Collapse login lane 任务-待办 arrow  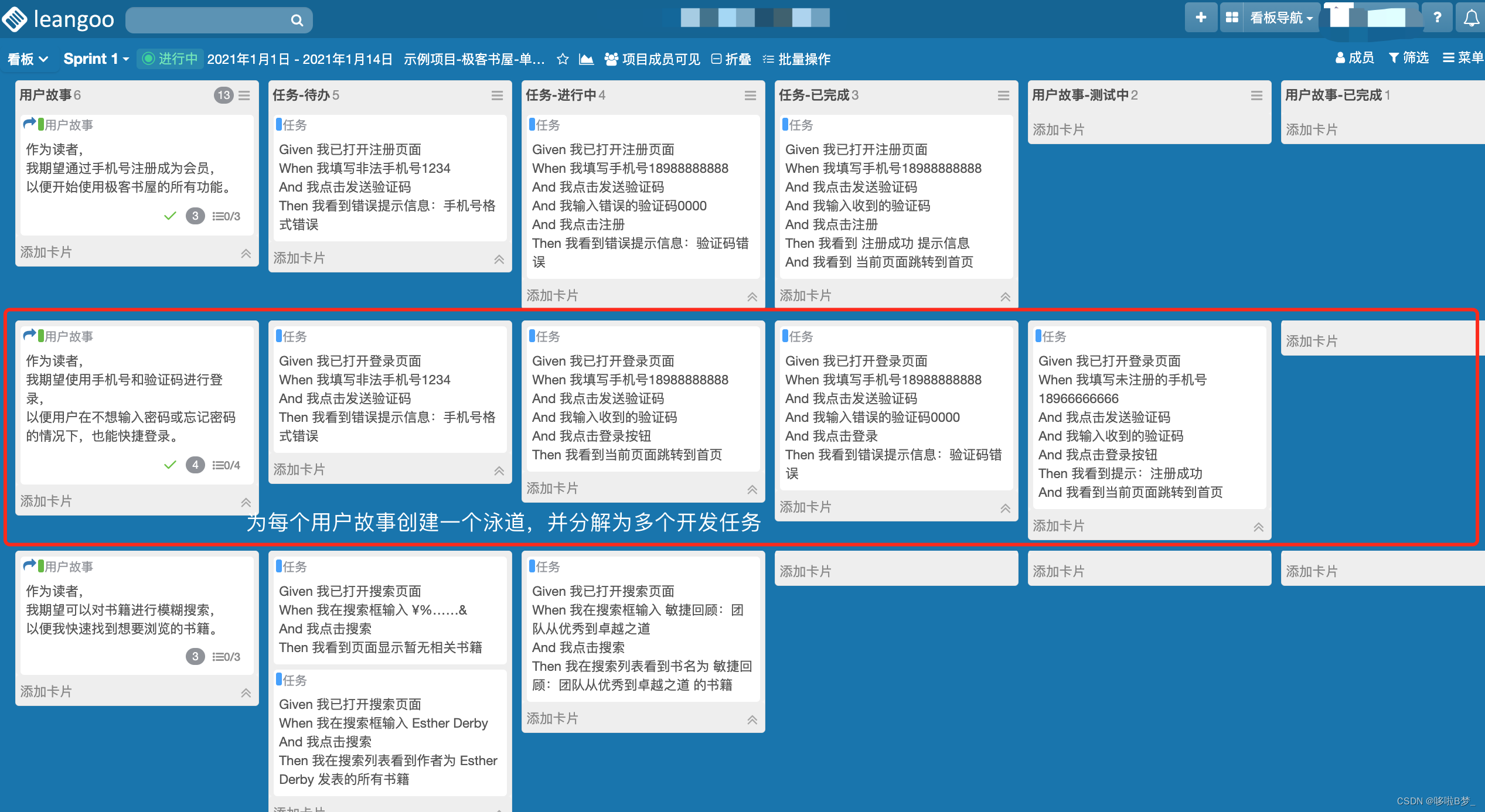pos(499,471)
